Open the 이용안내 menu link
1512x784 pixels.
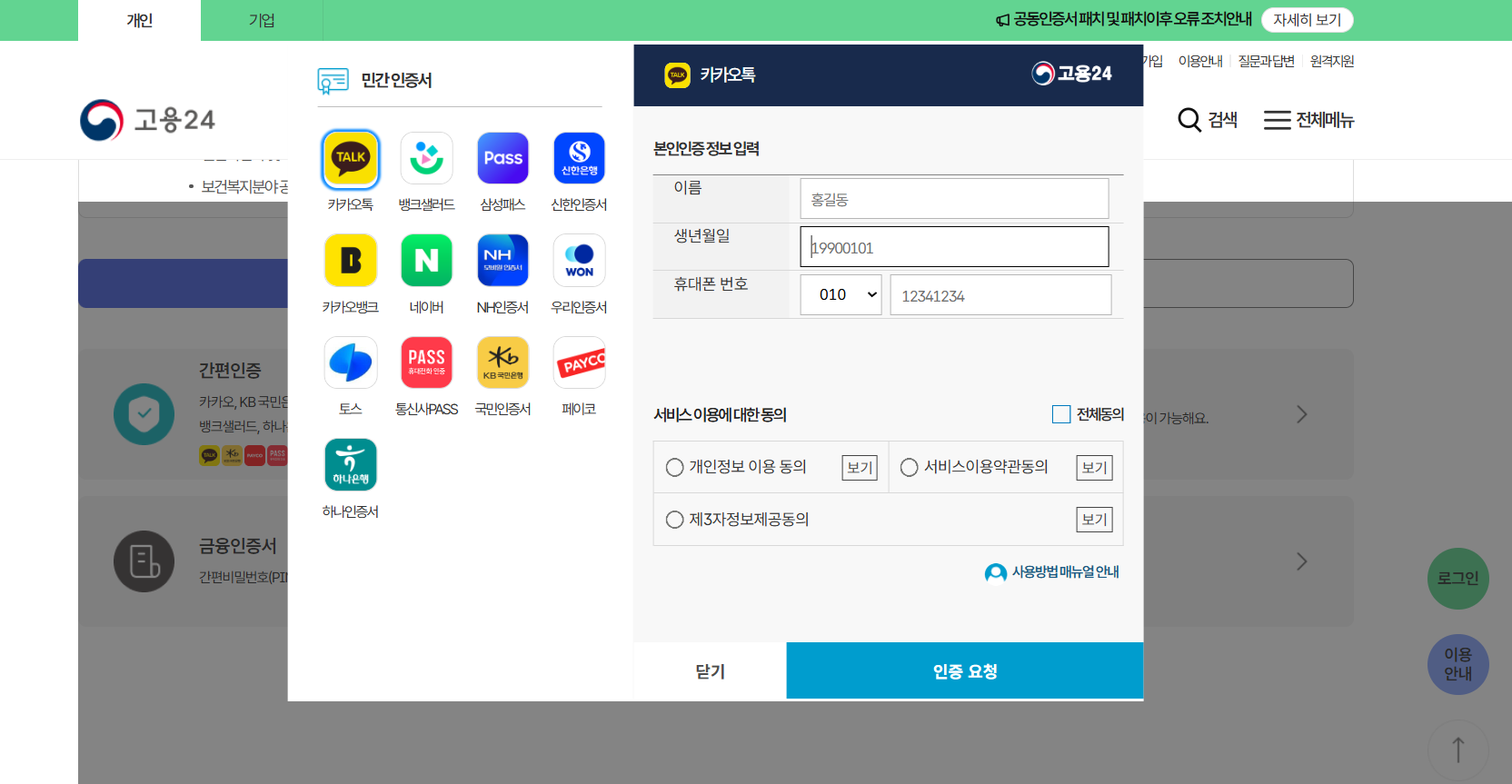pos(1200,61)
